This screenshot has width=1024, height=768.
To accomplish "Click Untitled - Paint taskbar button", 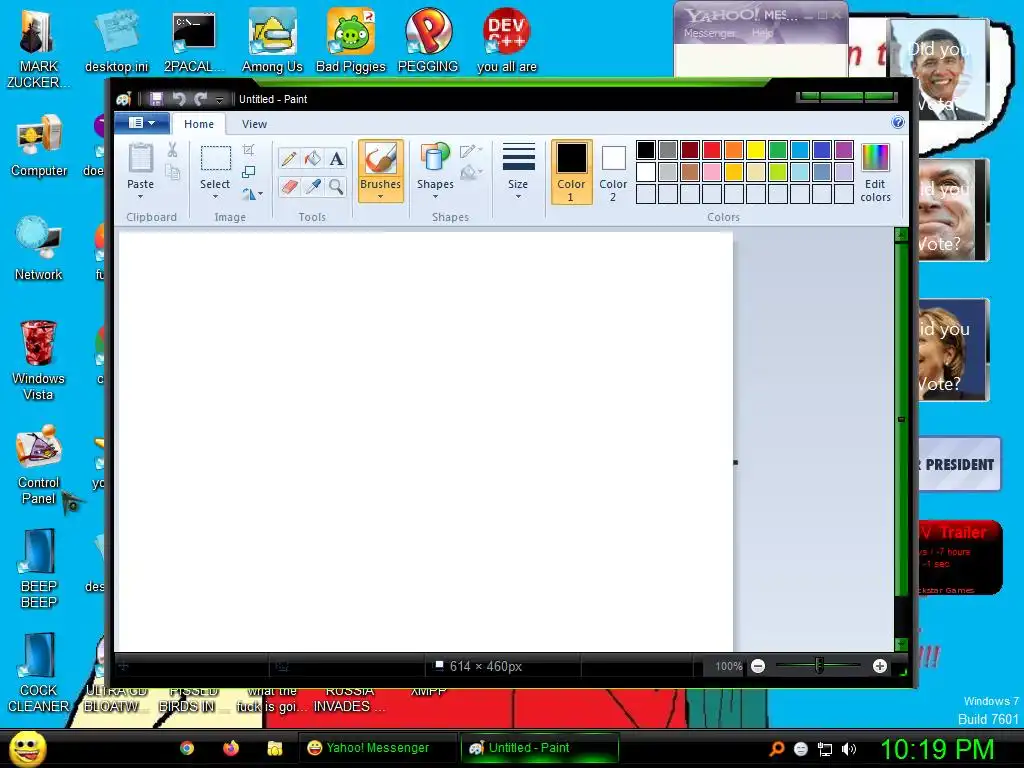I will (539, 748).
